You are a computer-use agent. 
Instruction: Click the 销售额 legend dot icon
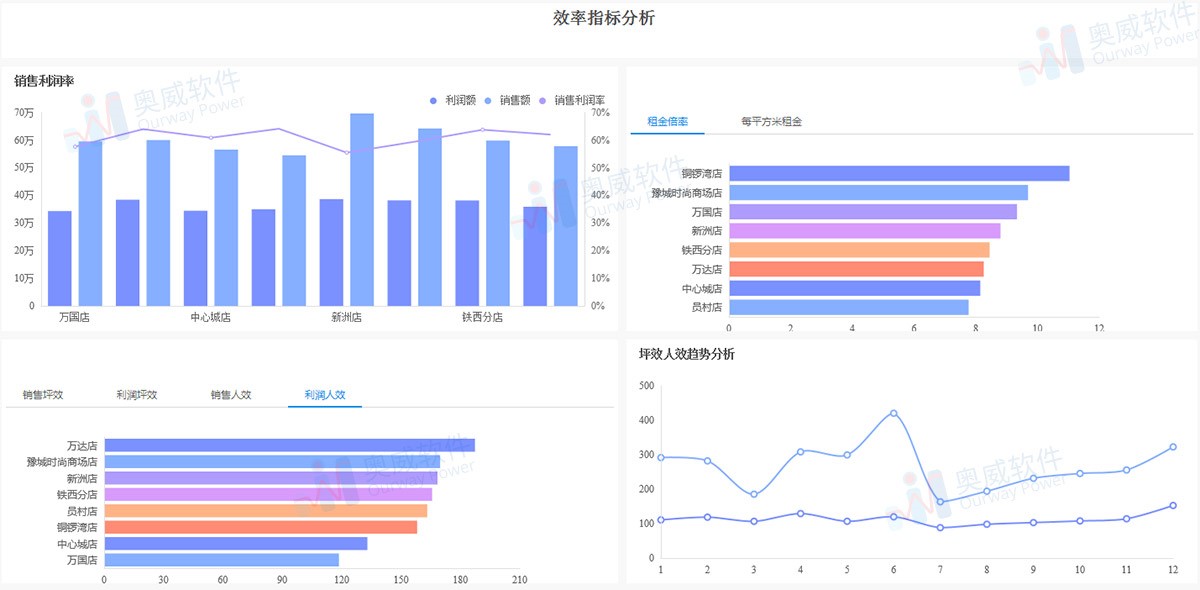488,100
